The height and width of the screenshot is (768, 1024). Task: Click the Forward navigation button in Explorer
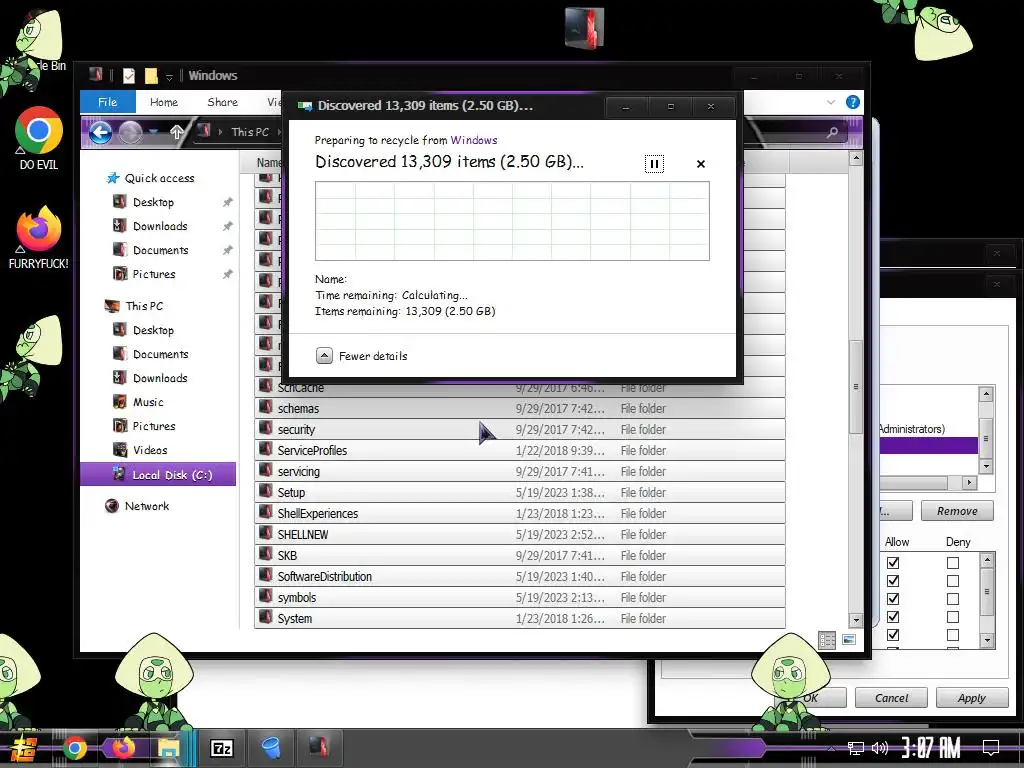coord(130,133)
